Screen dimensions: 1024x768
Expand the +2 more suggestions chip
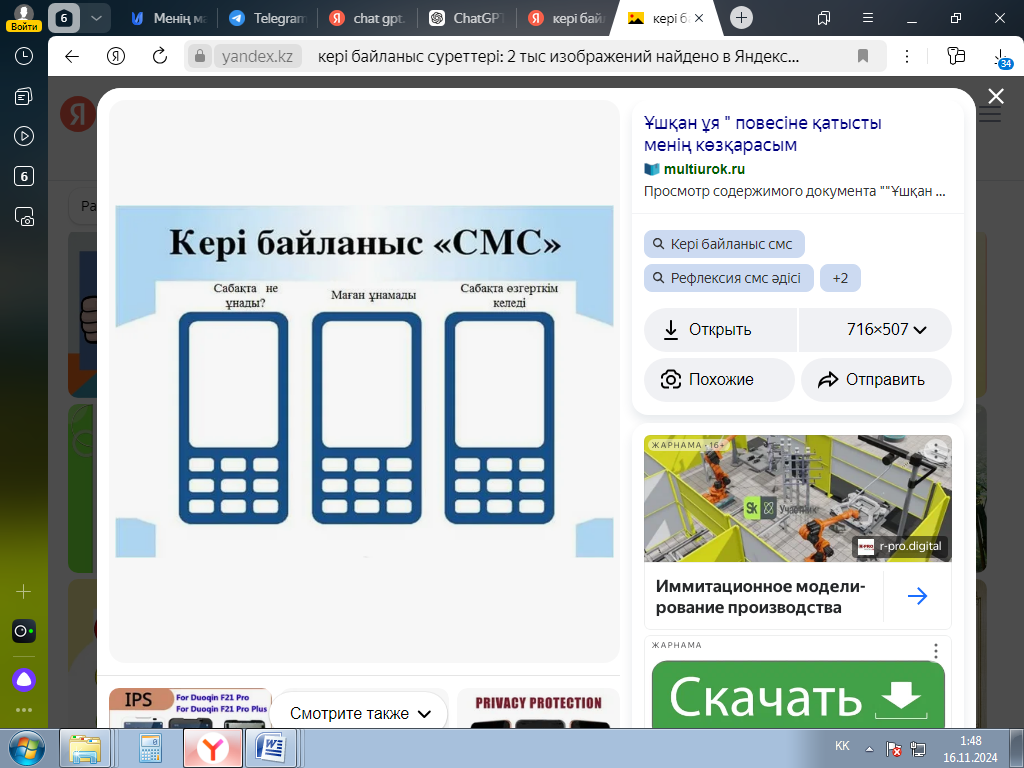coord(840,278)
